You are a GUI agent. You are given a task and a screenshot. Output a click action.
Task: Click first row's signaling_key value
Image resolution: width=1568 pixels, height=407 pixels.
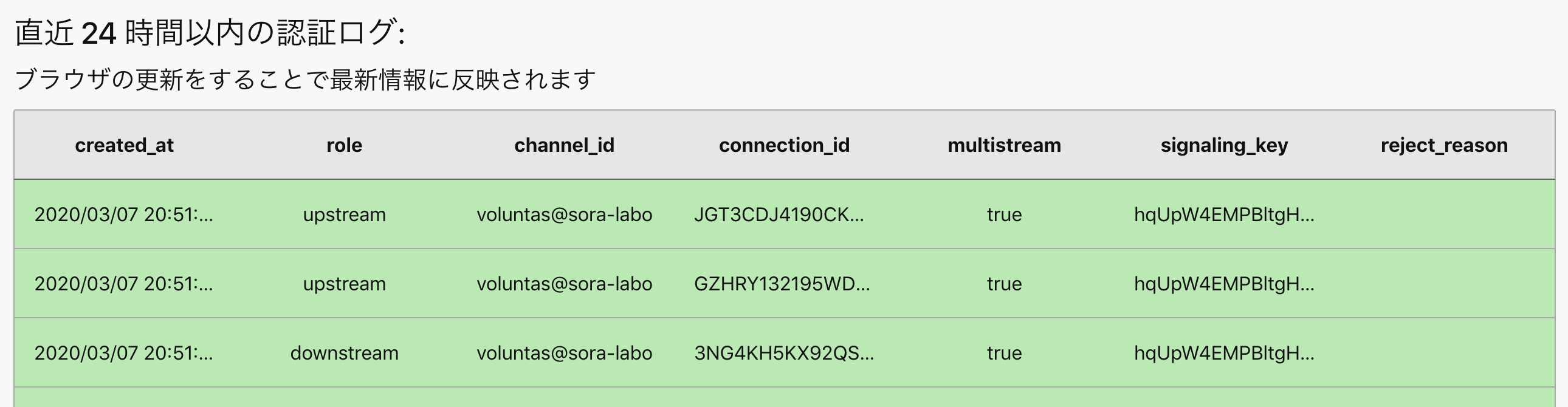point(1224,216)
